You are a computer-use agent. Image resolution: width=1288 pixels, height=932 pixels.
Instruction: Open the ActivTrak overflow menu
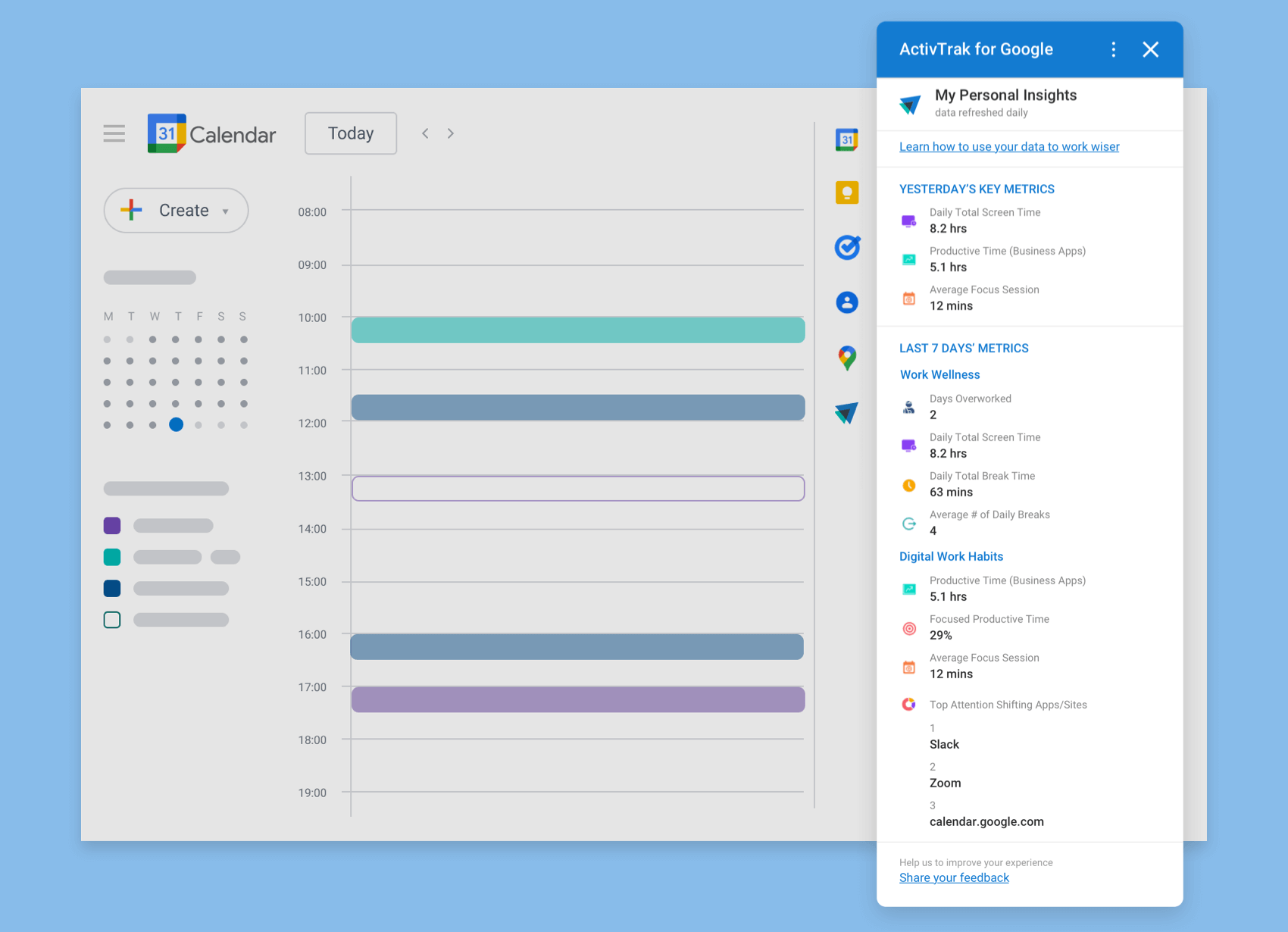pos(1113,48)
